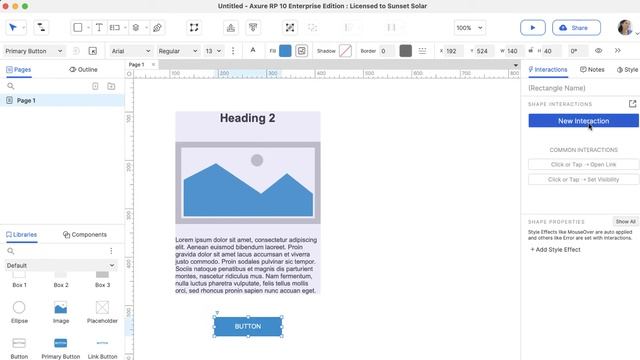640x360 pixels.
Task: Toggle aspect ratio lock
Action: (531, 51)
